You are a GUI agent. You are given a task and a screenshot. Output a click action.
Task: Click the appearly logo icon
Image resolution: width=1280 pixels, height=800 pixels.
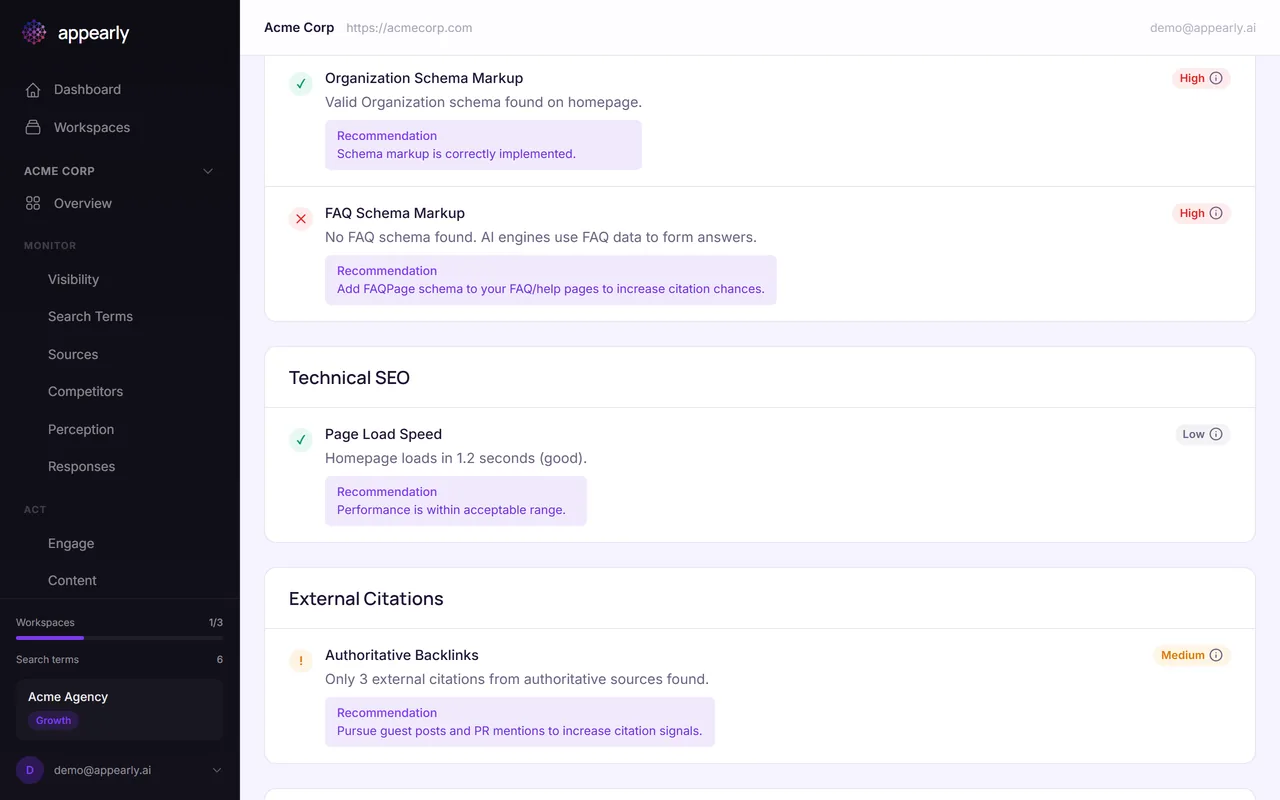point(34,33)
